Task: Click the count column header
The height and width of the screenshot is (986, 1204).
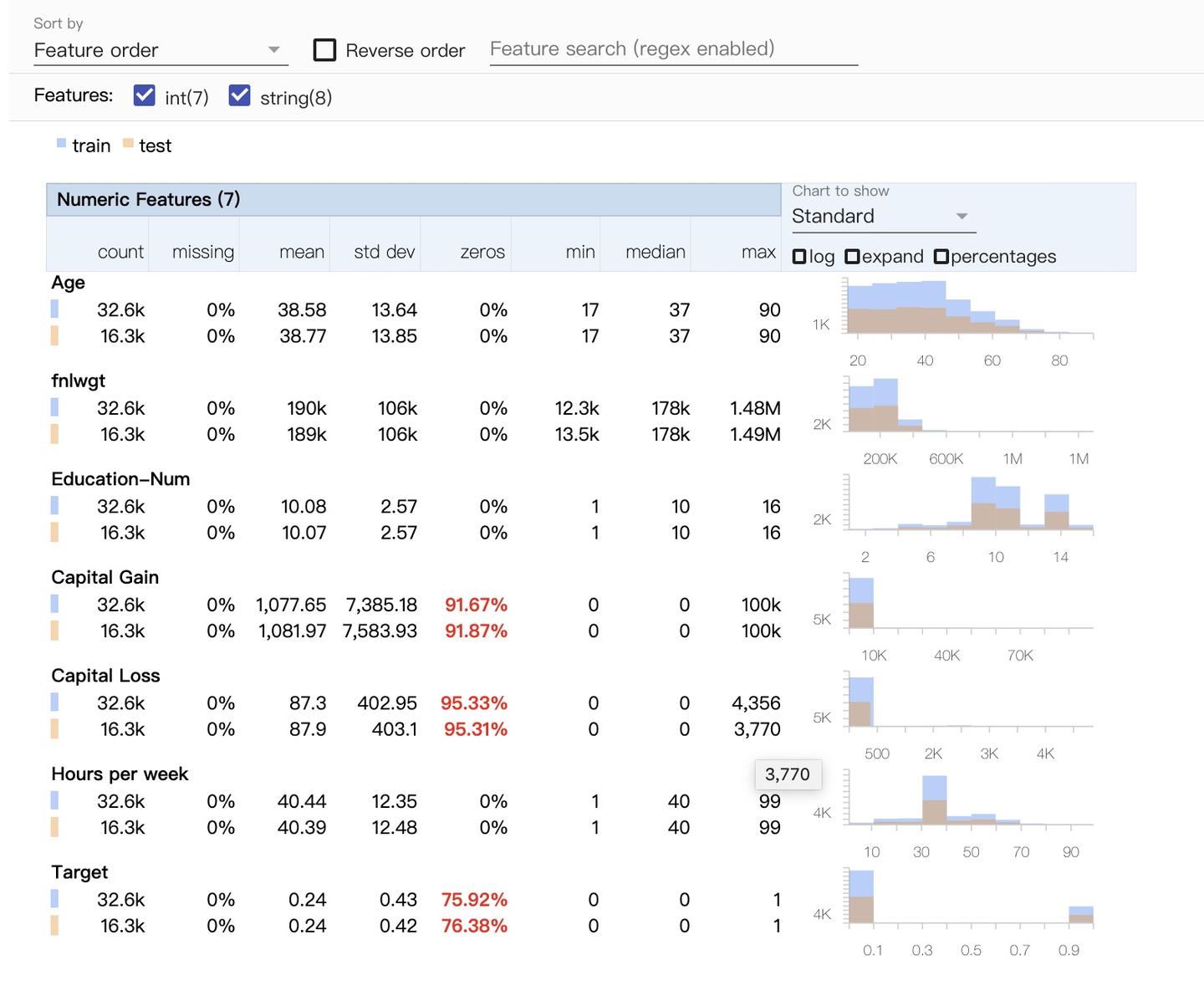Action: (120, 252)
